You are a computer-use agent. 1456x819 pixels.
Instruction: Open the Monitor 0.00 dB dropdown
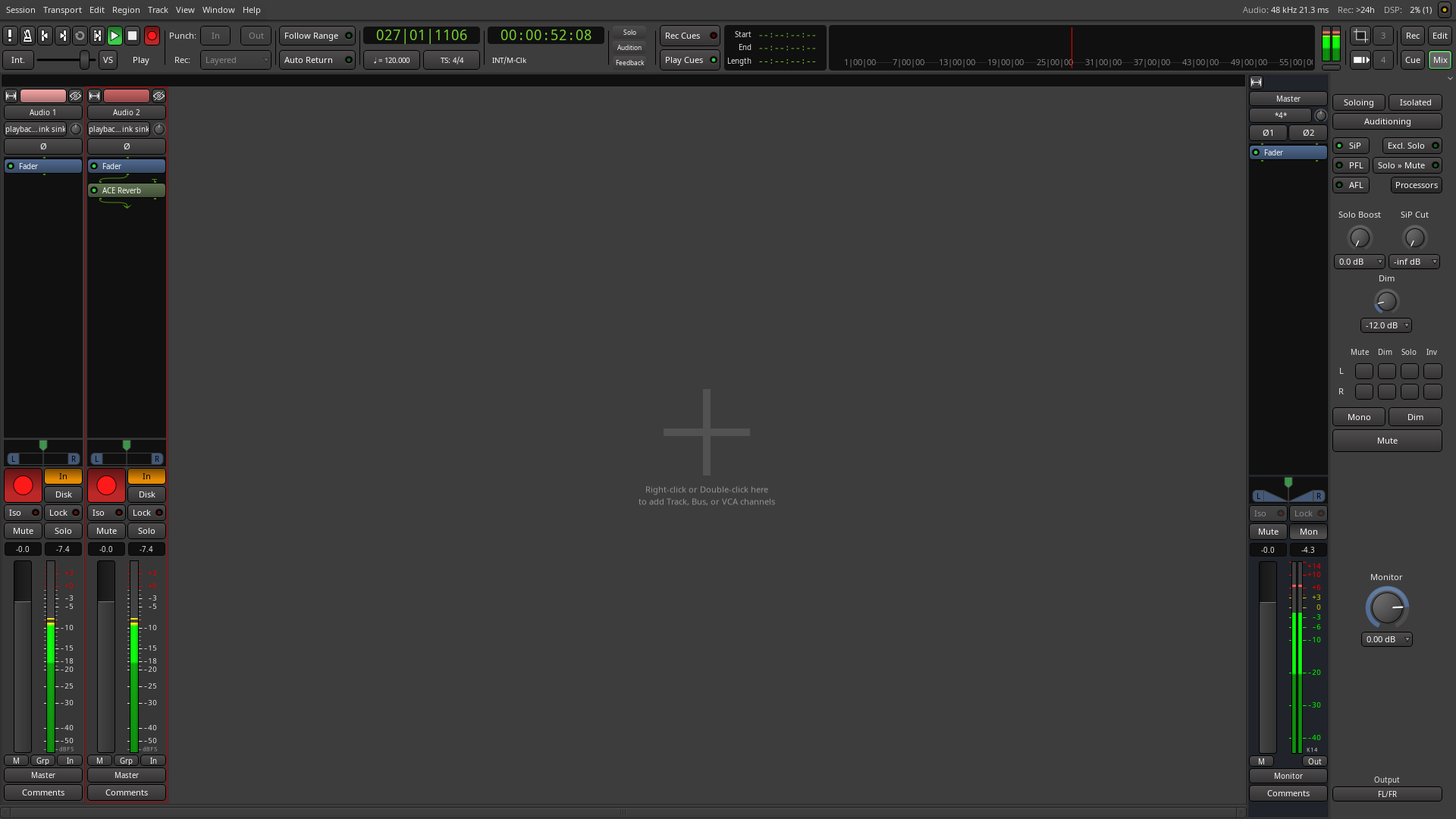(x=1386, y=639)
